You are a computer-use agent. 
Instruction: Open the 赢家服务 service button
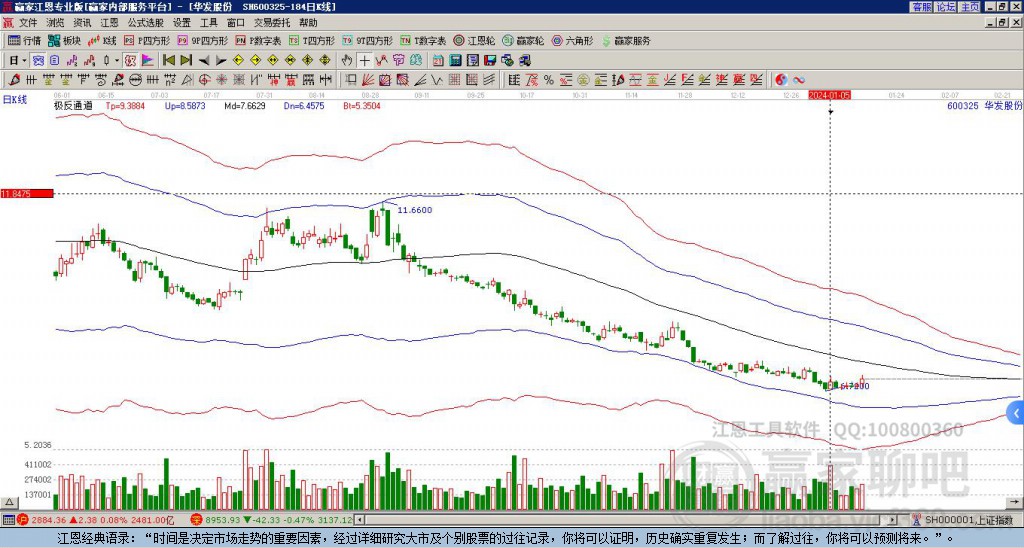[x=626, y=40]
